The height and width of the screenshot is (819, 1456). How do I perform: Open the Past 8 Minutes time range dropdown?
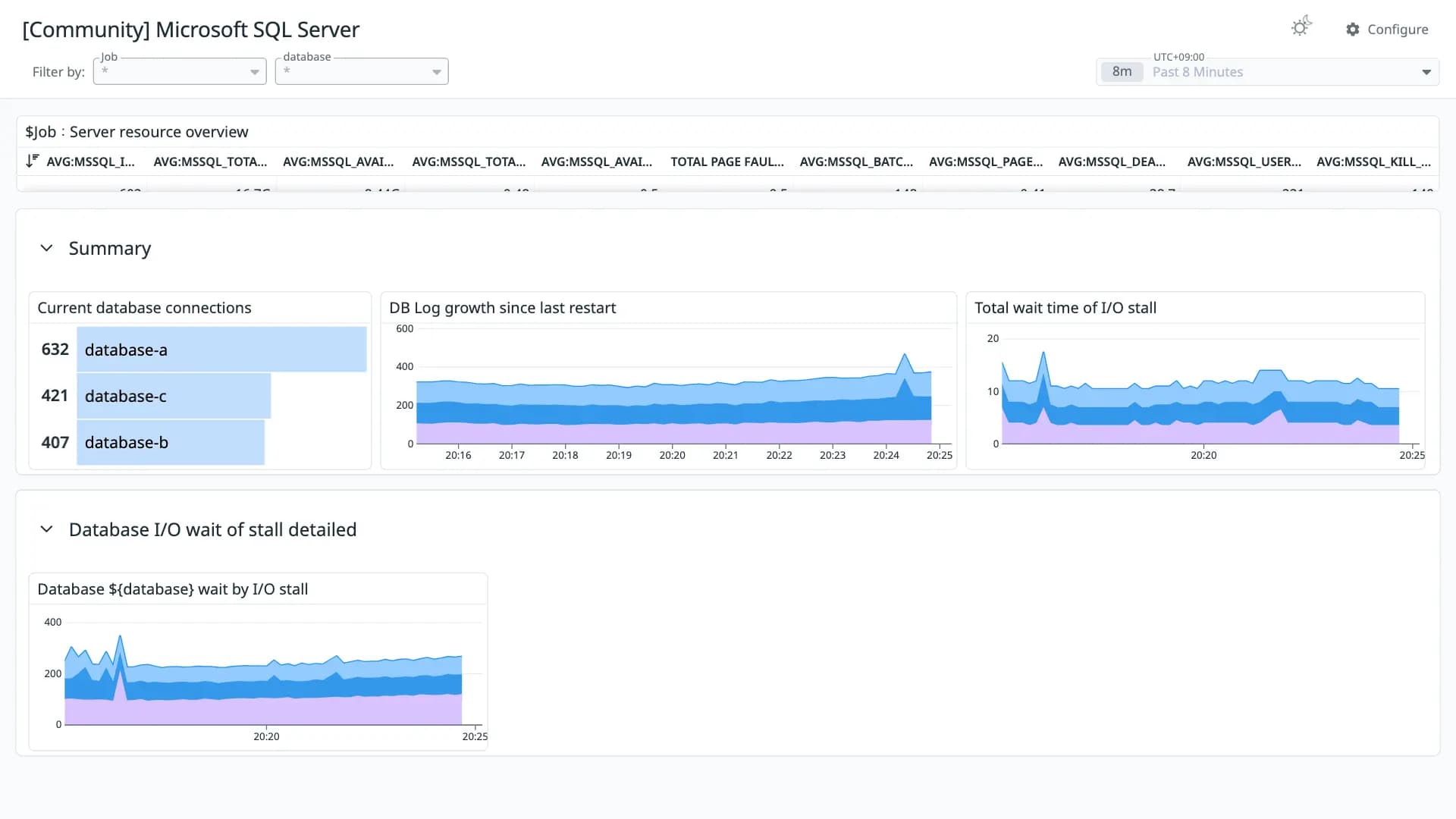pos(1267,72)
